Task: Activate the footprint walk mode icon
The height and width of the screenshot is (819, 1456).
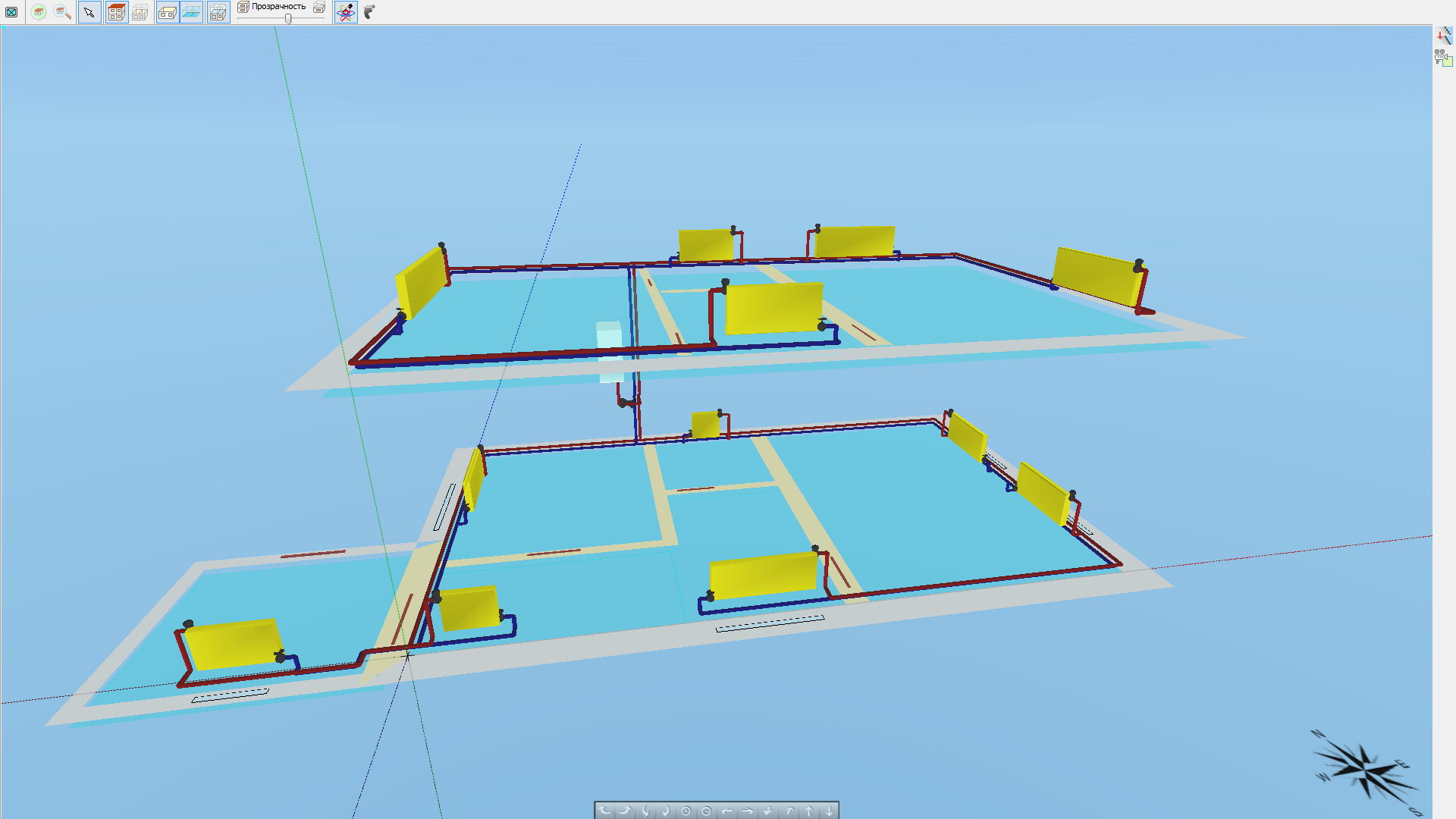Action: coord(369,12)
